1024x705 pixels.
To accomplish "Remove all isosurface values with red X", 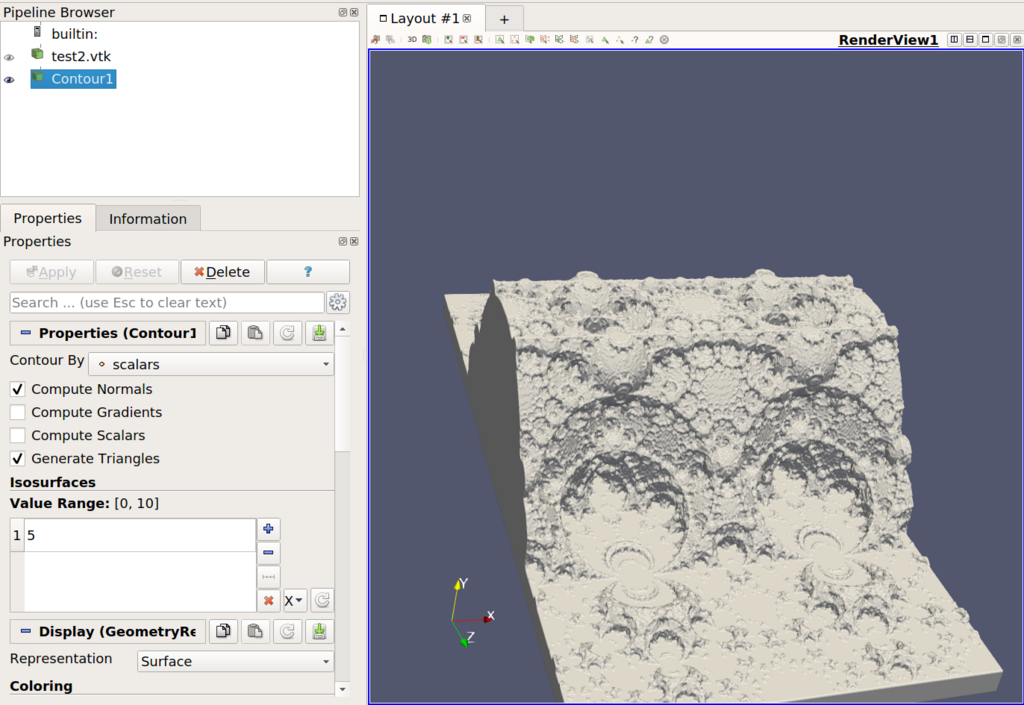I will pos(268,601).
